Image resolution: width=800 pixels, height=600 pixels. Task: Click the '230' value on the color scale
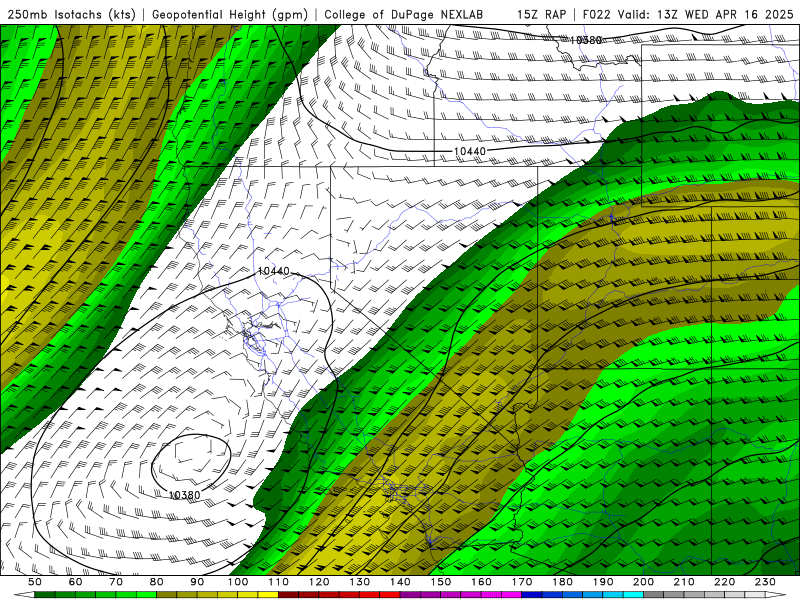pos(765,582)
